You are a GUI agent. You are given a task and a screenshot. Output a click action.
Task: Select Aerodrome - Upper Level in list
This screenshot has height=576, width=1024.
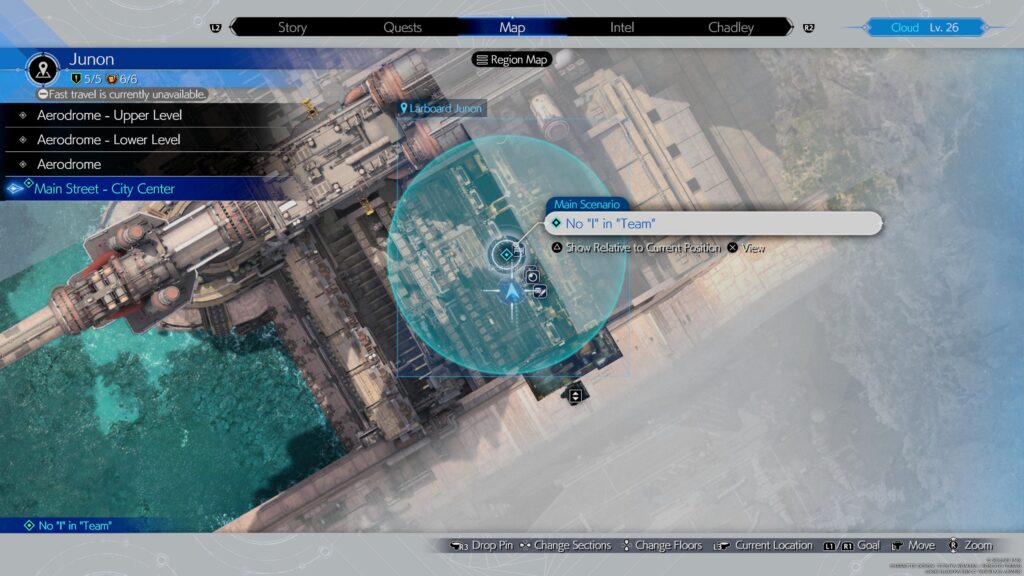click(x=109, y=115)
